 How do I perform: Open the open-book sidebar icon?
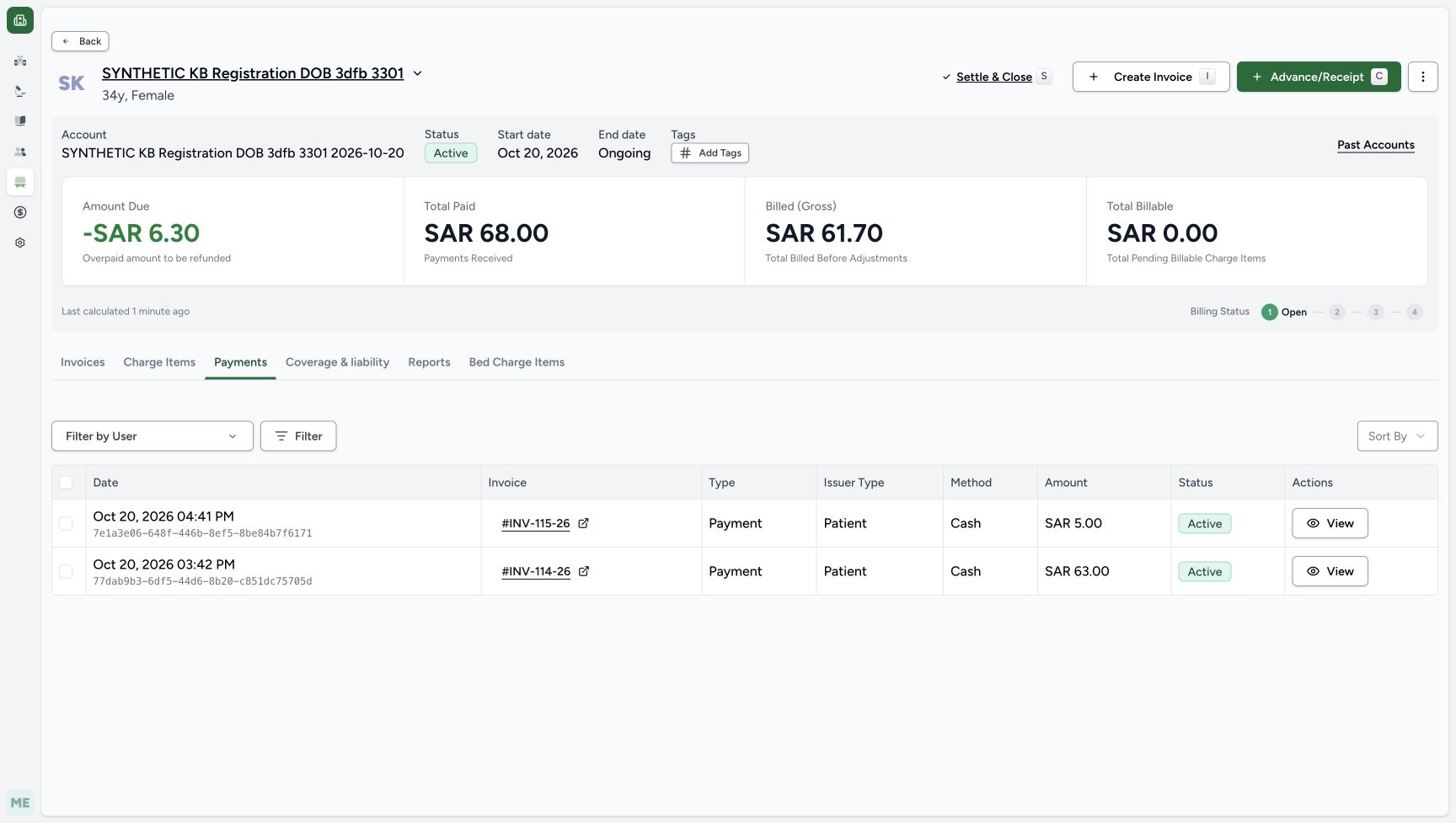coord(20,121)
